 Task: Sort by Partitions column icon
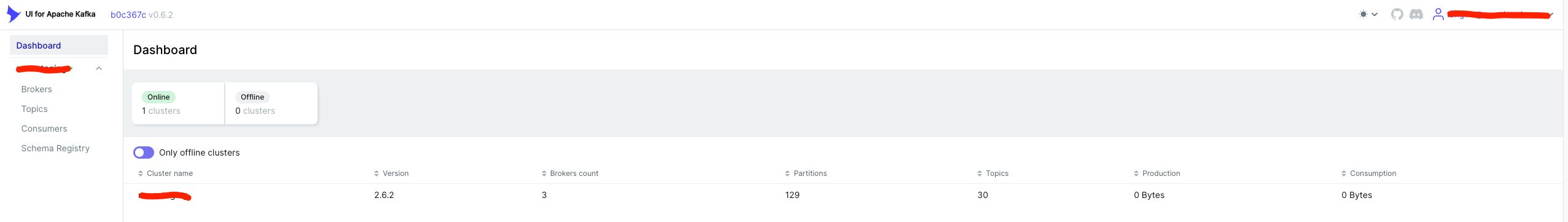tap(787, 173)
